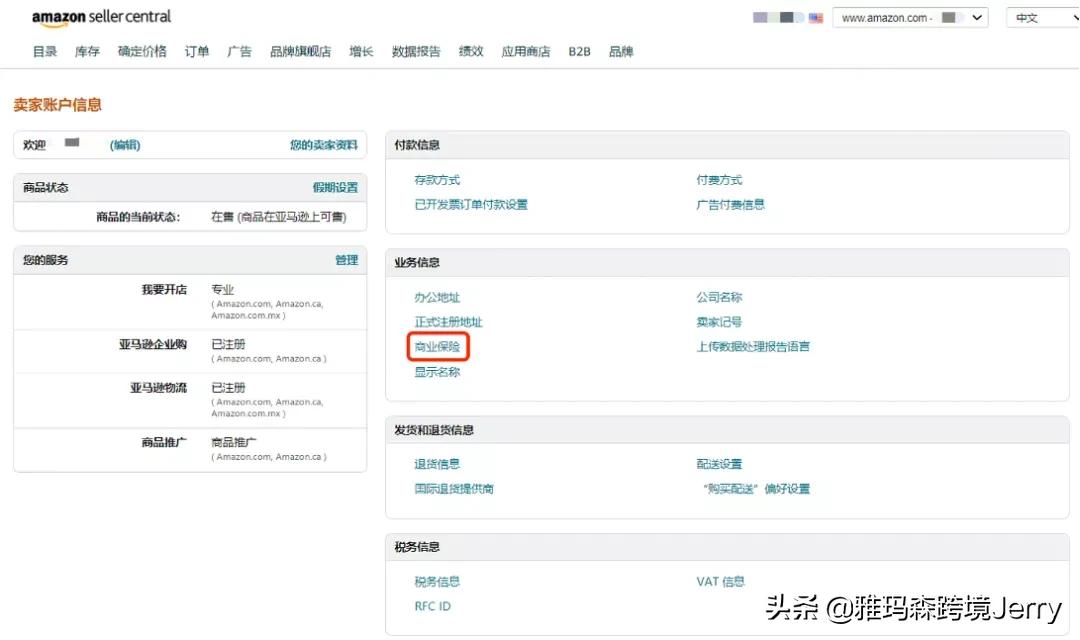This screenshot has width=1080, height=640.
Task: Open the B2B navigation menu
Action: point(579,51)
